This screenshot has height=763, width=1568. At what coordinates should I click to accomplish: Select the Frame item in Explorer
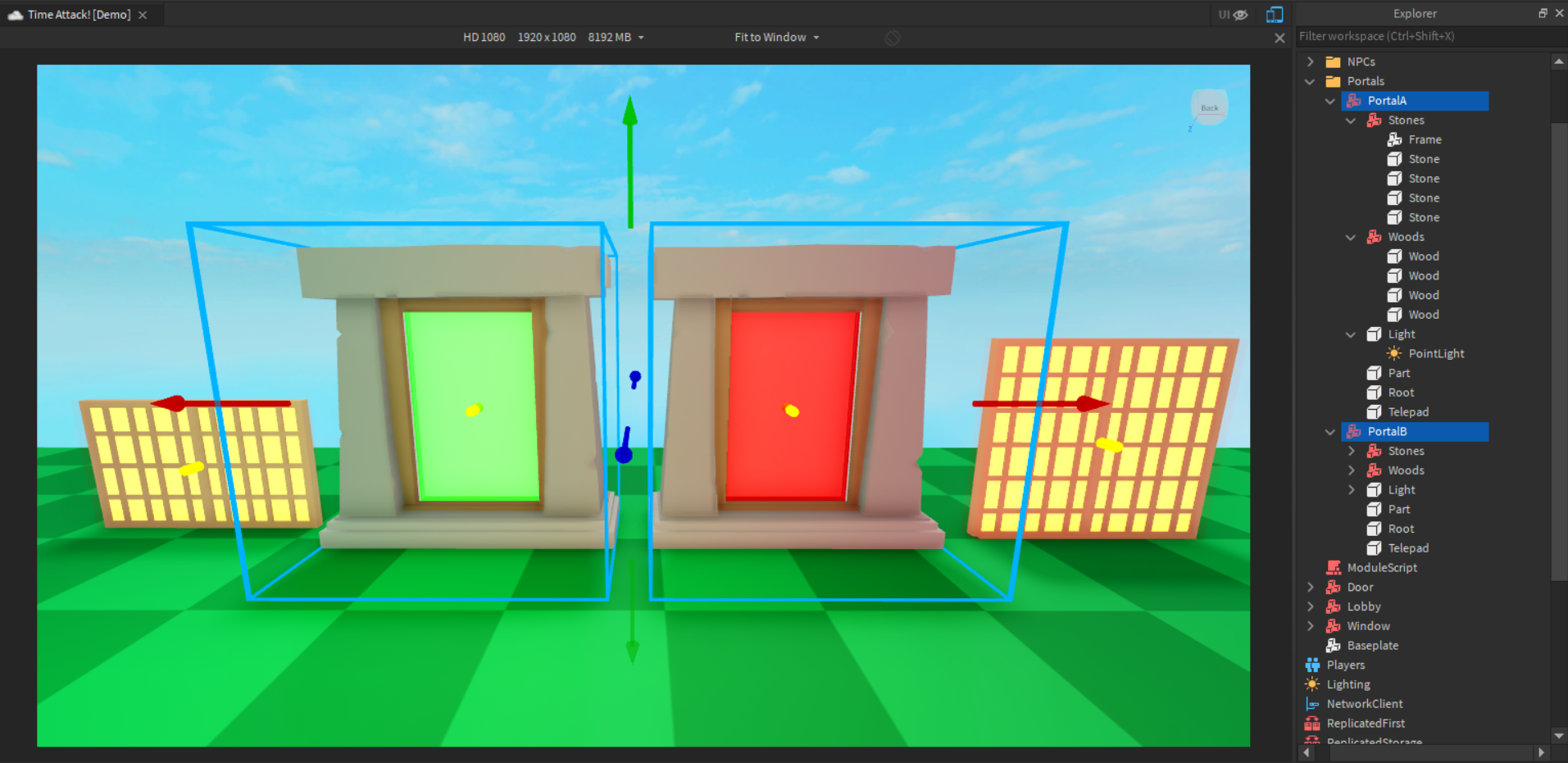point(1425,140)
